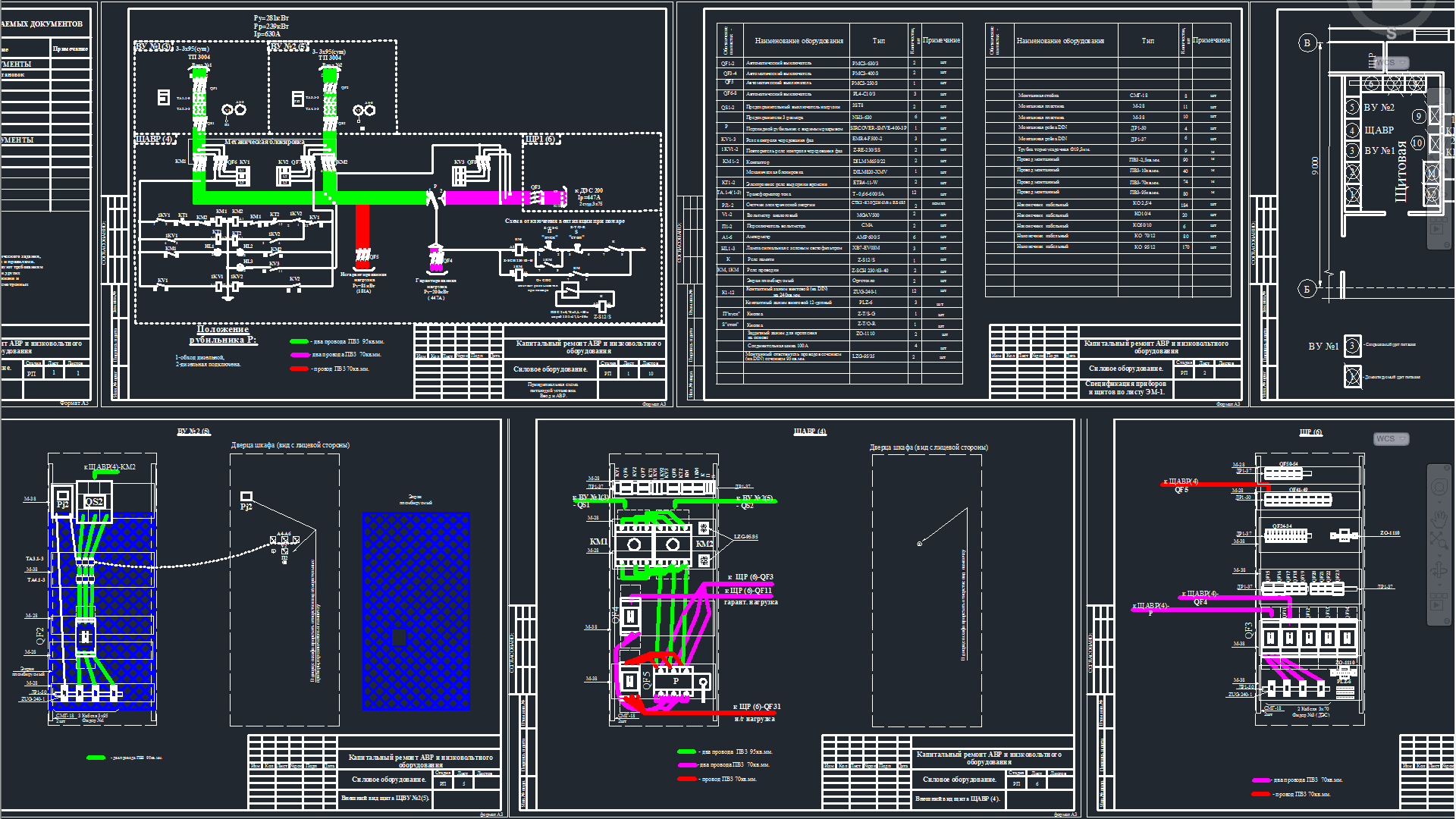This screenshot has height=819, width=1456.
Task: Click 'Спецификация приборов и щитов' title block text
Action: point(1126,388)
